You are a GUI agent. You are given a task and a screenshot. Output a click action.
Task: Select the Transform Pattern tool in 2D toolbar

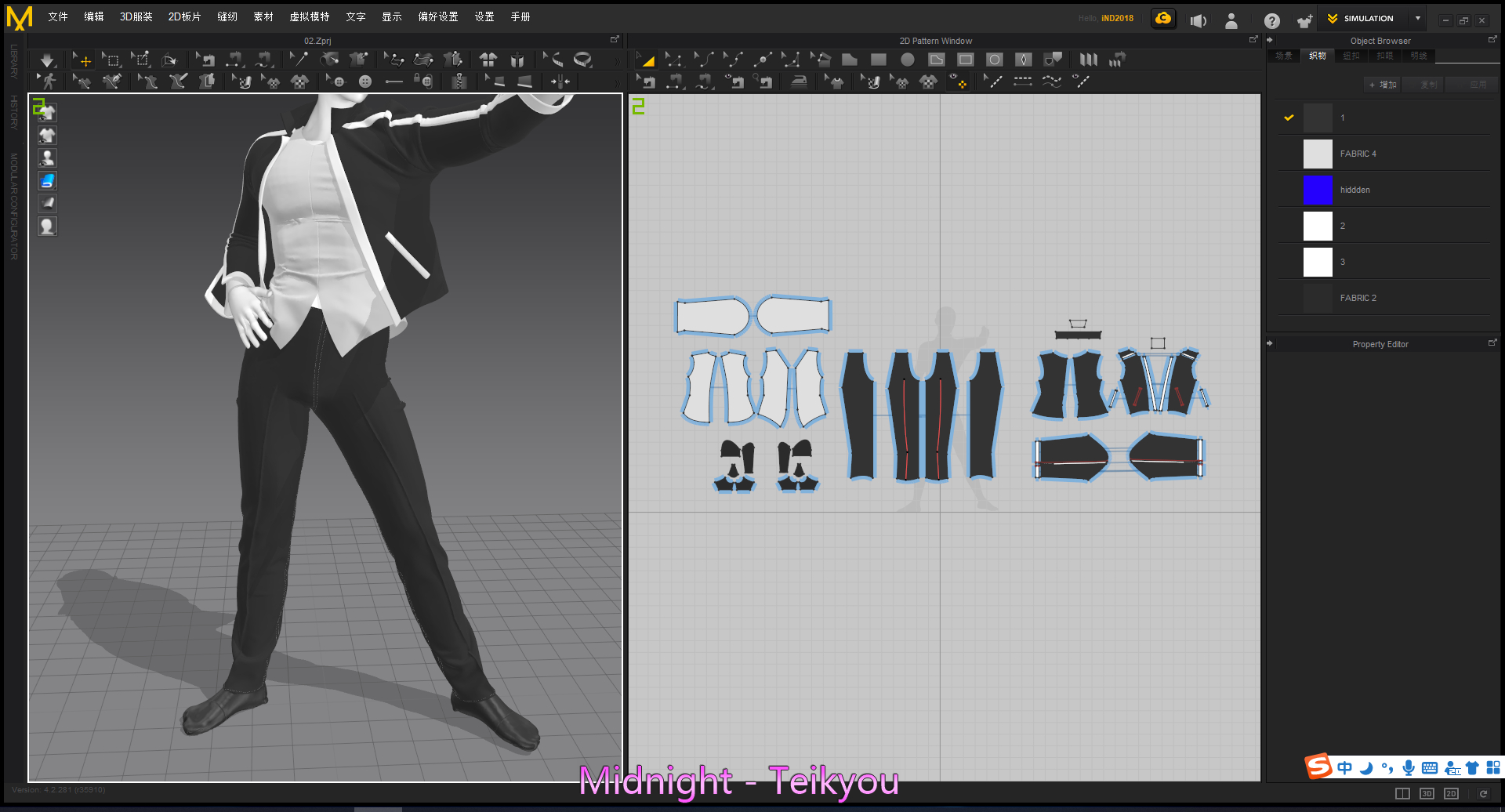pyautogui.click(x=647, y=59)
